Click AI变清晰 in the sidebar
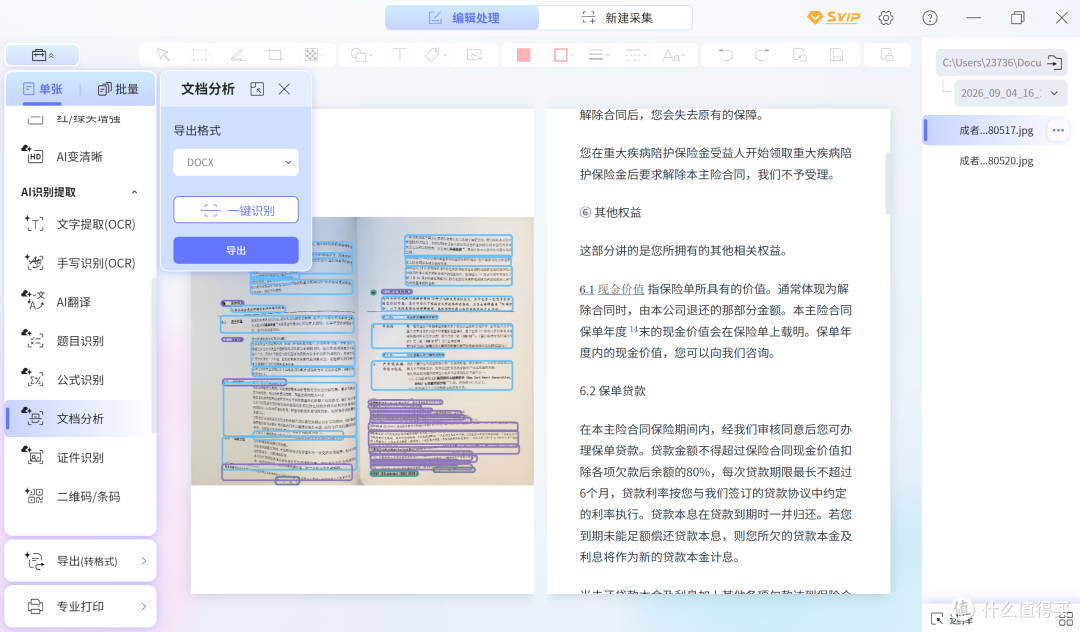This screenshot has height=632, width=1080. point(80,156)
